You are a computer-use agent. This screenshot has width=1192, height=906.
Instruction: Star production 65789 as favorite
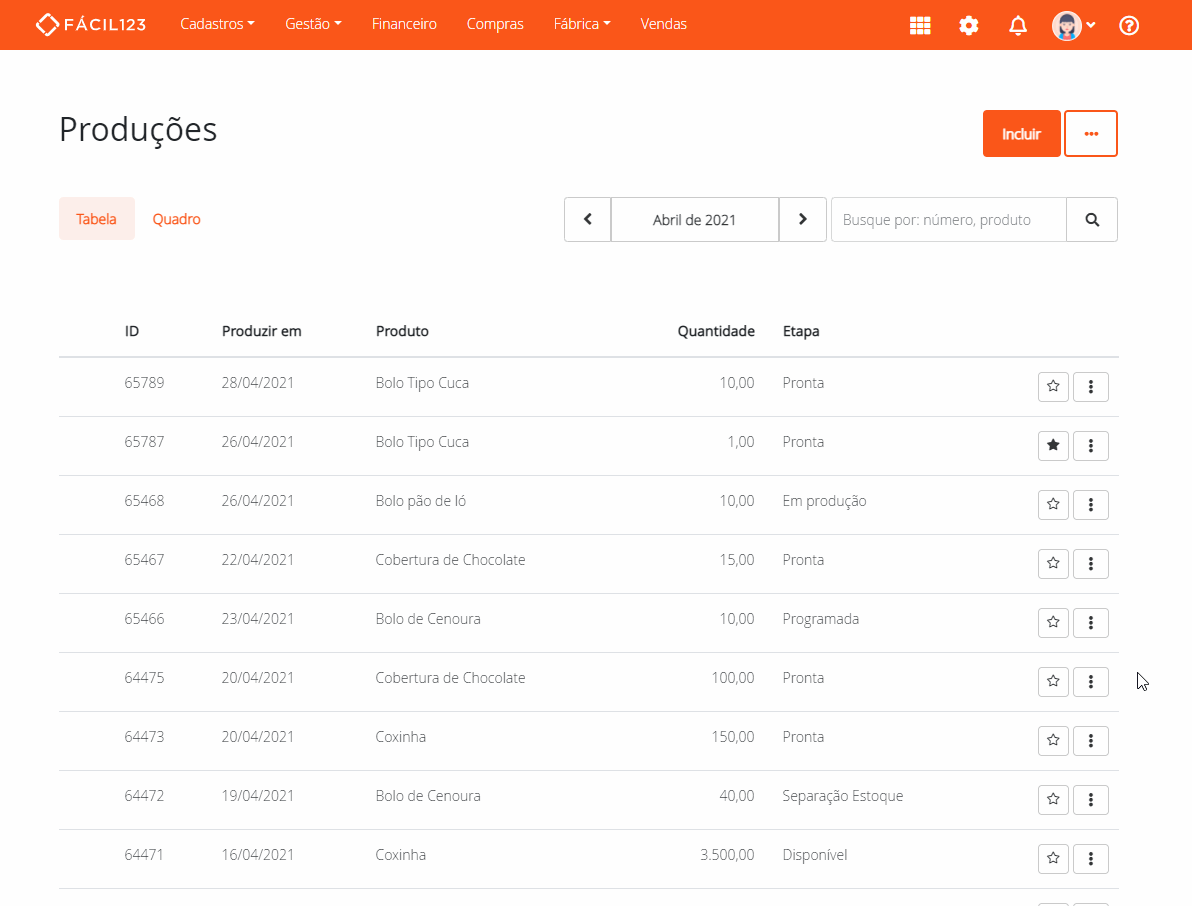(1053, 387)
